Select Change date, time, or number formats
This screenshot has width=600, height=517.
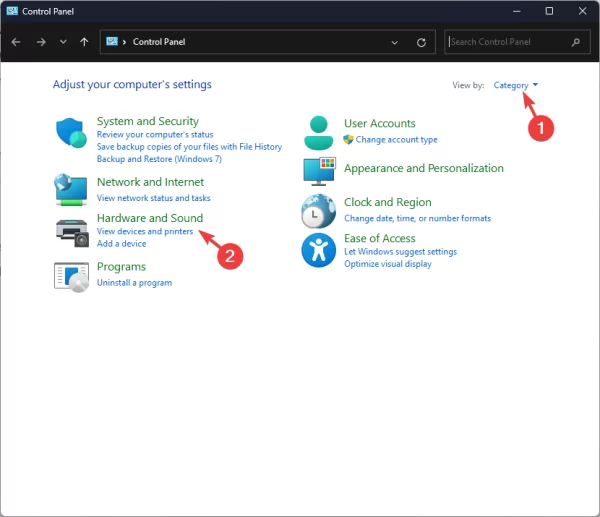coord(417,218)
